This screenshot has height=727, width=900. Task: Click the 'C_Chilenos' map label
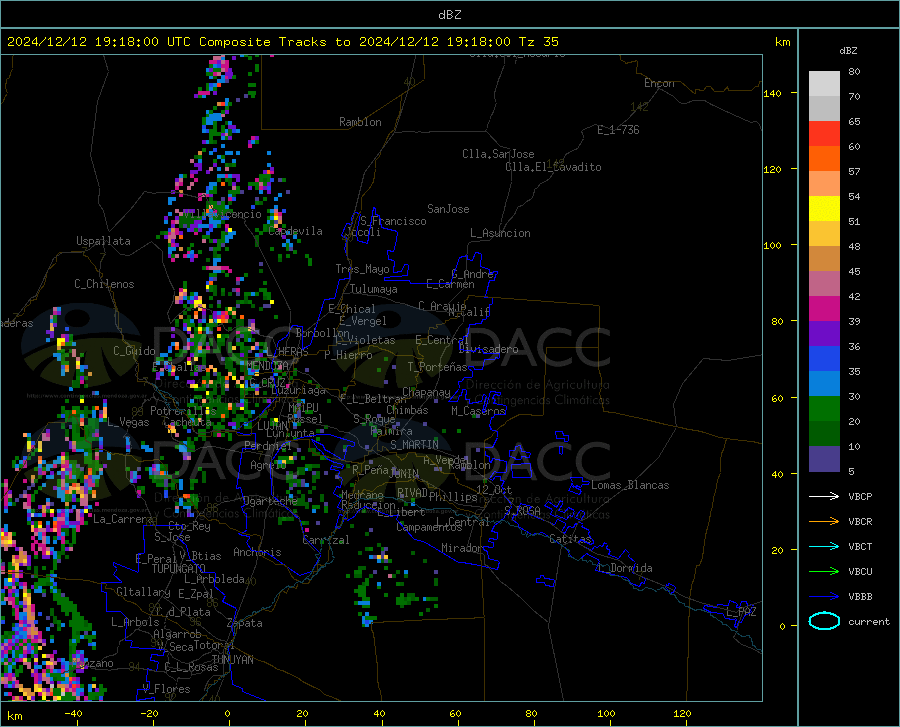104,284
